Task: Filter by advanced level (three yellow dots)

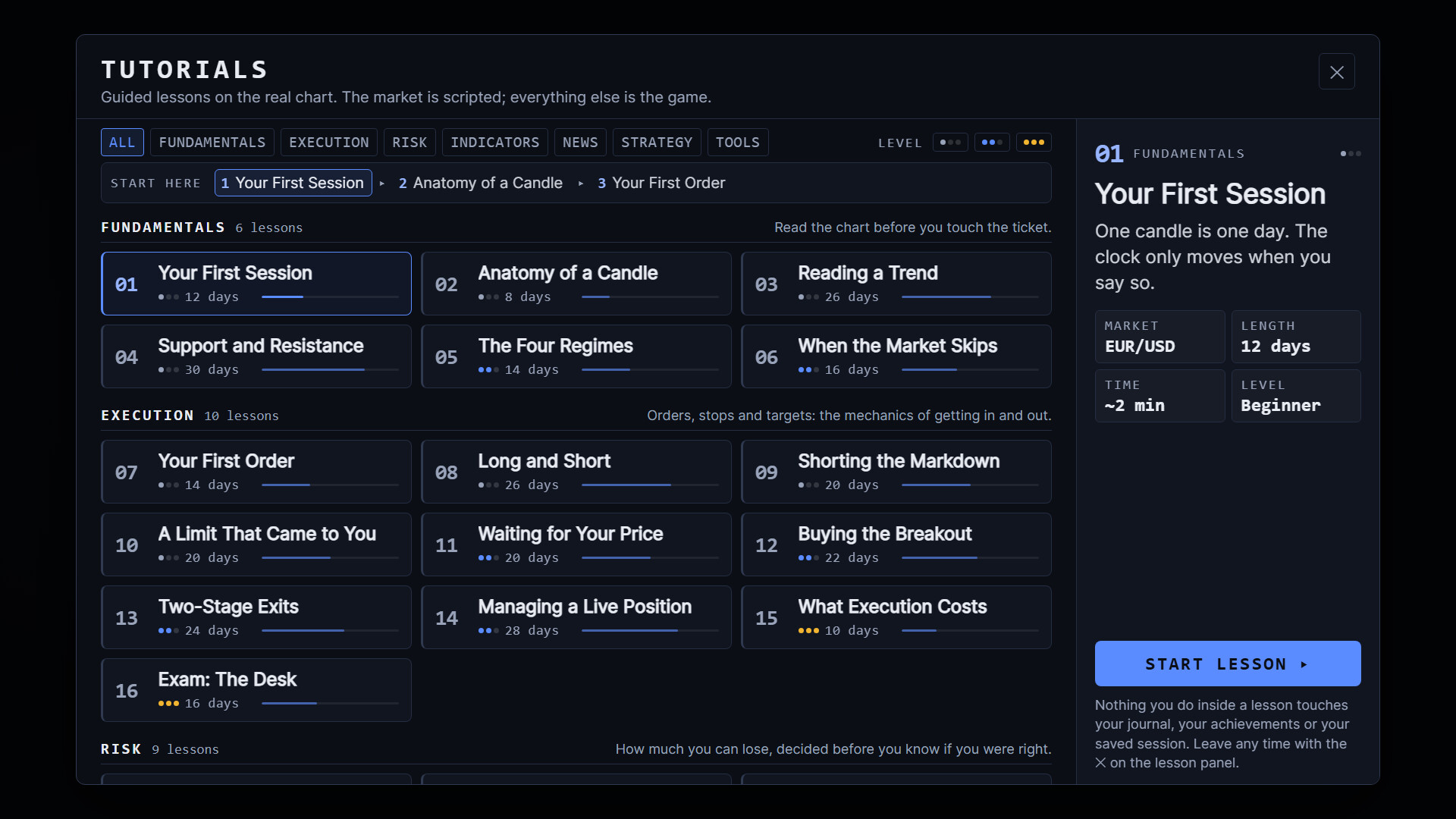Action: pyautogui.click(x=1034, y=143)
